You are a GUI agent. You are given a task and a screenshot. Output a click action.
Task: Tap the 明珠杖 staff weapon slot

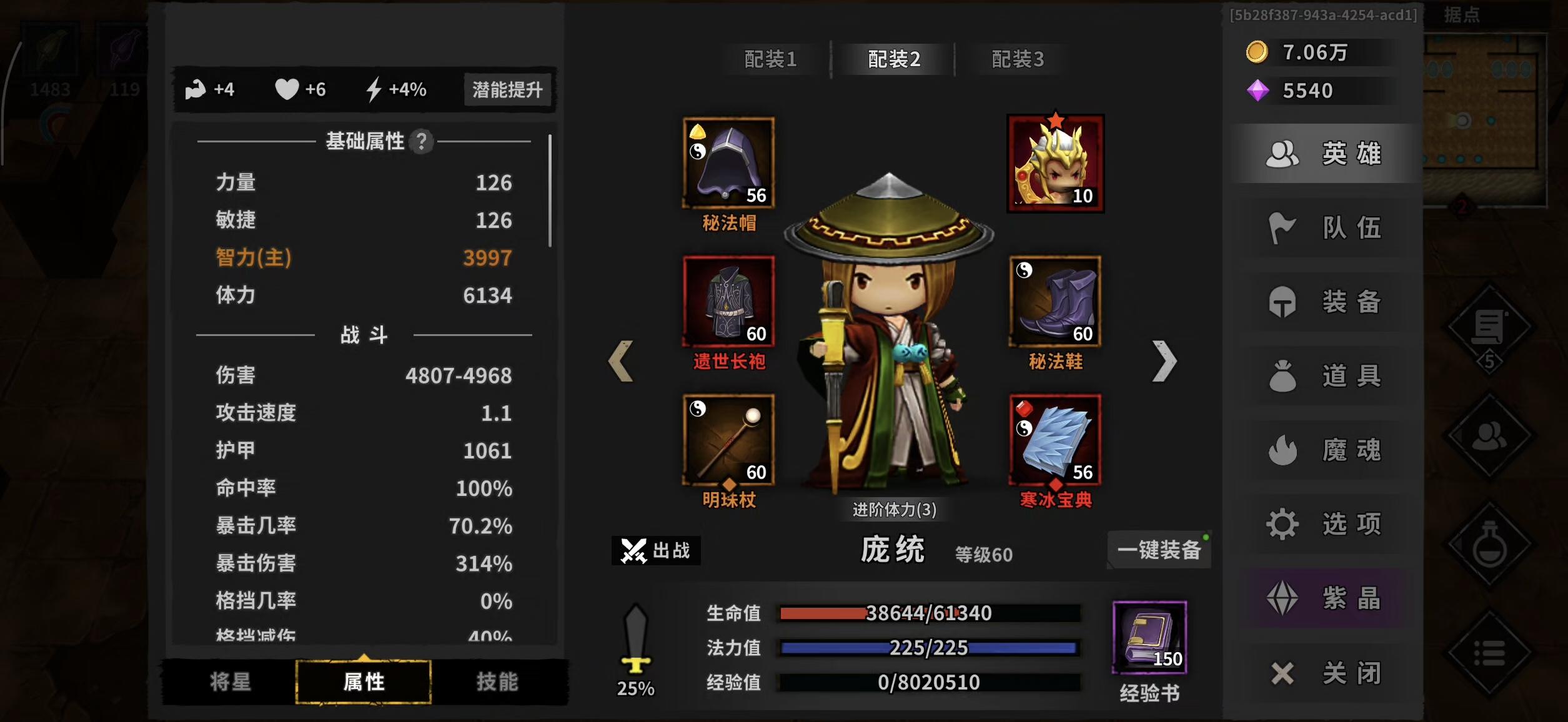(x=728, y=440)
